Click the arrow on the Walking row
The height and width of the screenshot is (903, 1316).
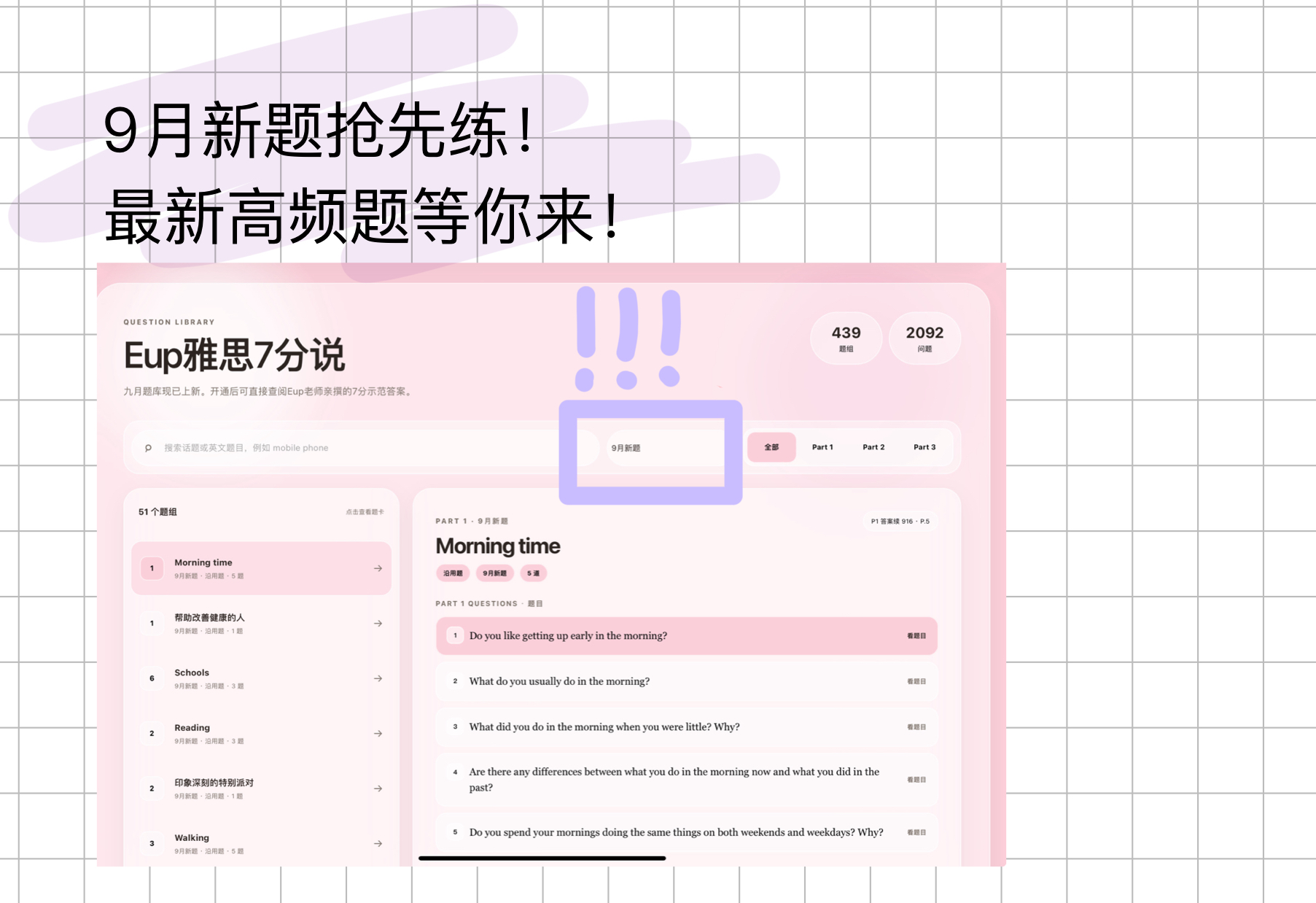378,843
